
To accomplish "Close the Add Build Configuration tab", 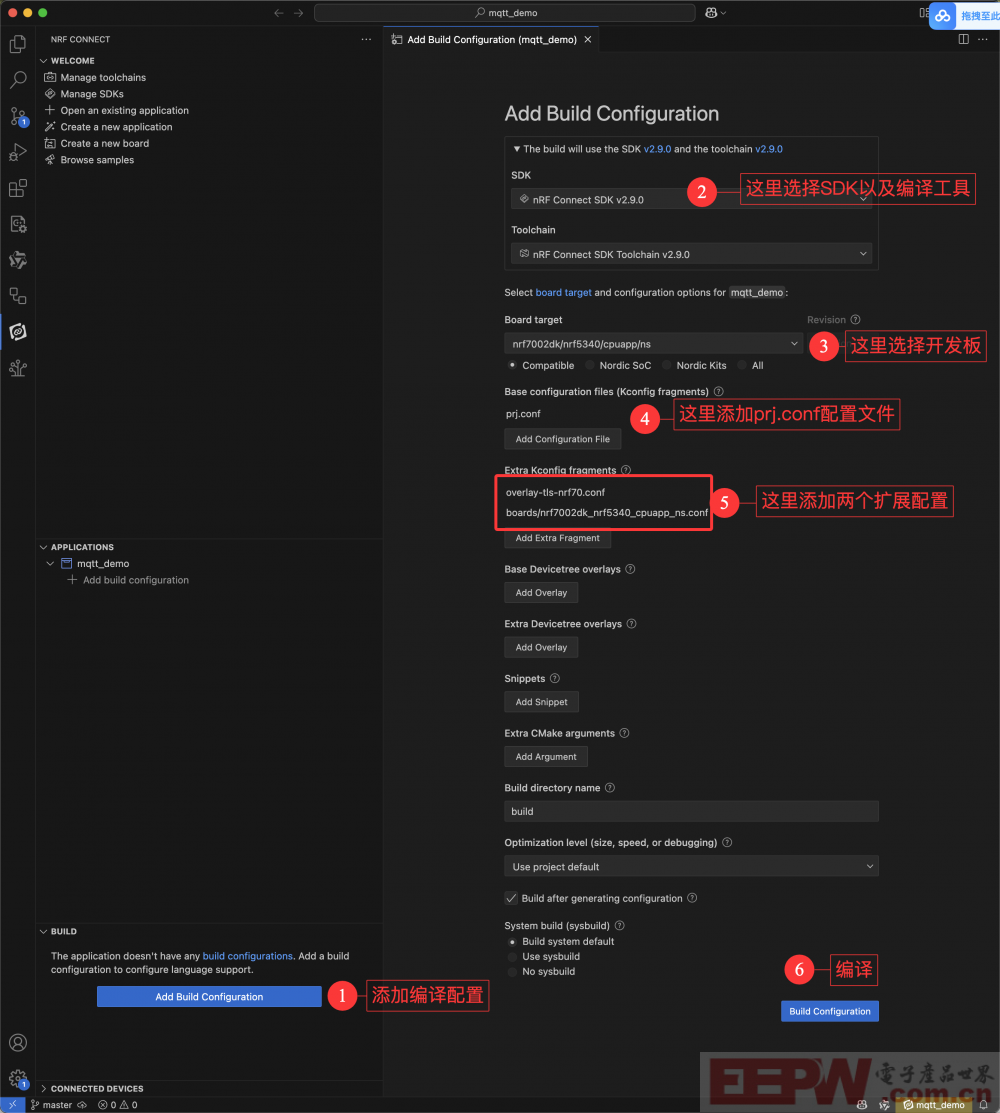I will pyautogui.click(x=588, y=40).
